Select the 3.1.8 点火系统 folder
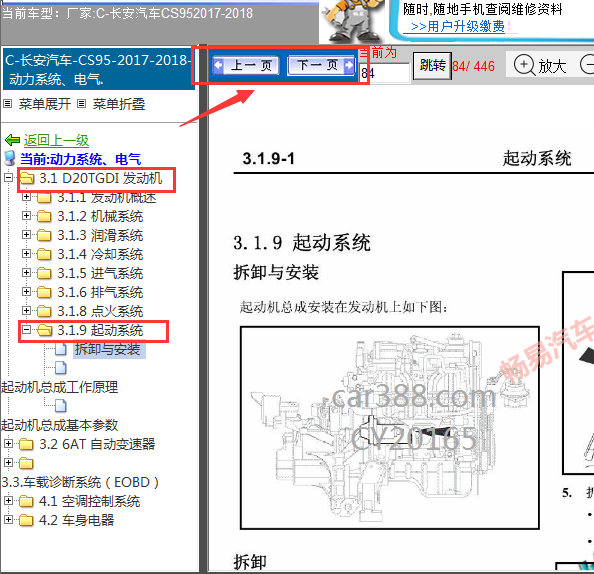Viewport: 594px width, 574px height. 100,311
